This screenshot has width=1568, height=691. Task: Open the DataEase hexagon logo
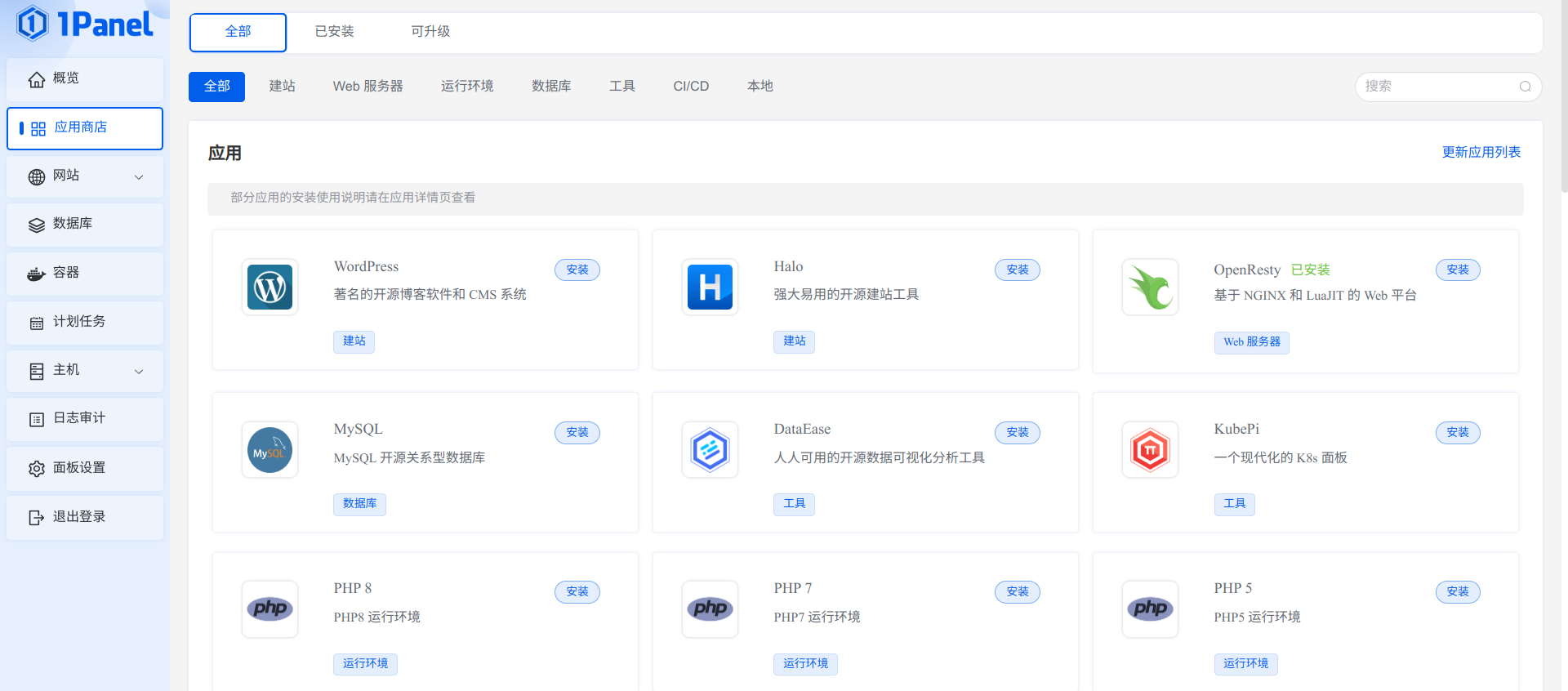click(710, 450)
